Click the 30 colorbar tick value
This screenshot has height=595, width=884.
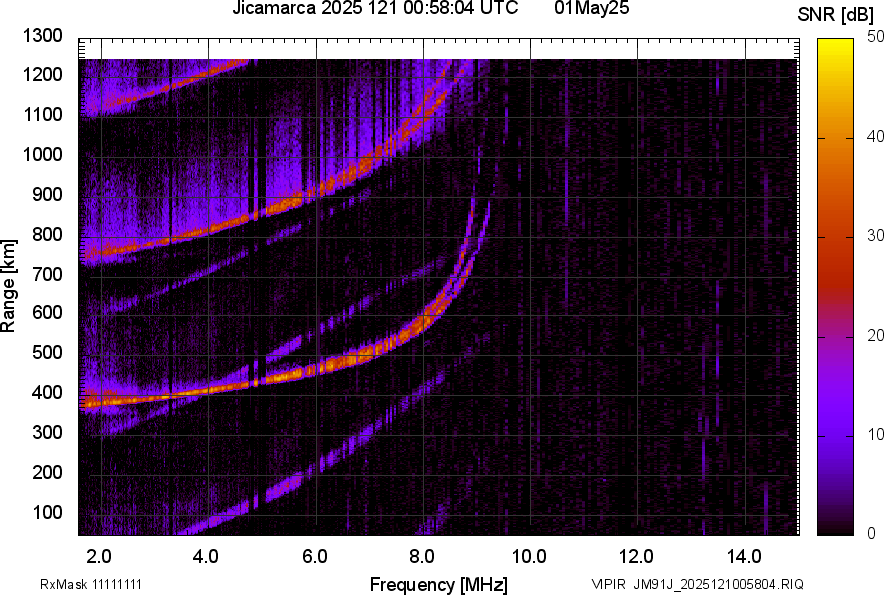click(875, 236)
